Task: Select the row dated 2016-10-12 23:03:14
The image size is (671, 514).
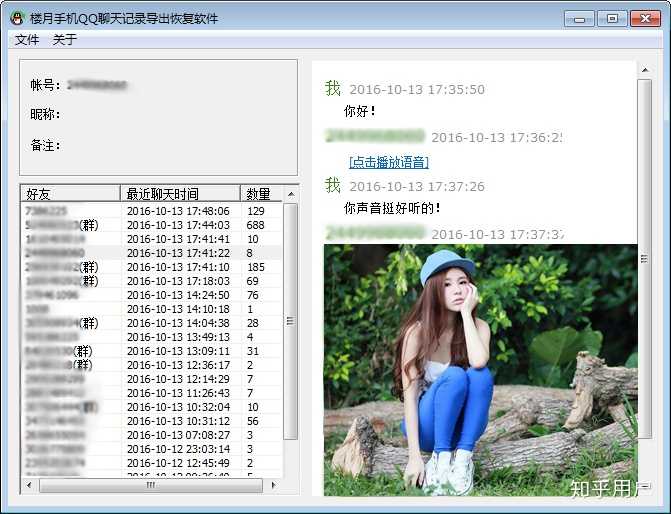Action: 151,449
